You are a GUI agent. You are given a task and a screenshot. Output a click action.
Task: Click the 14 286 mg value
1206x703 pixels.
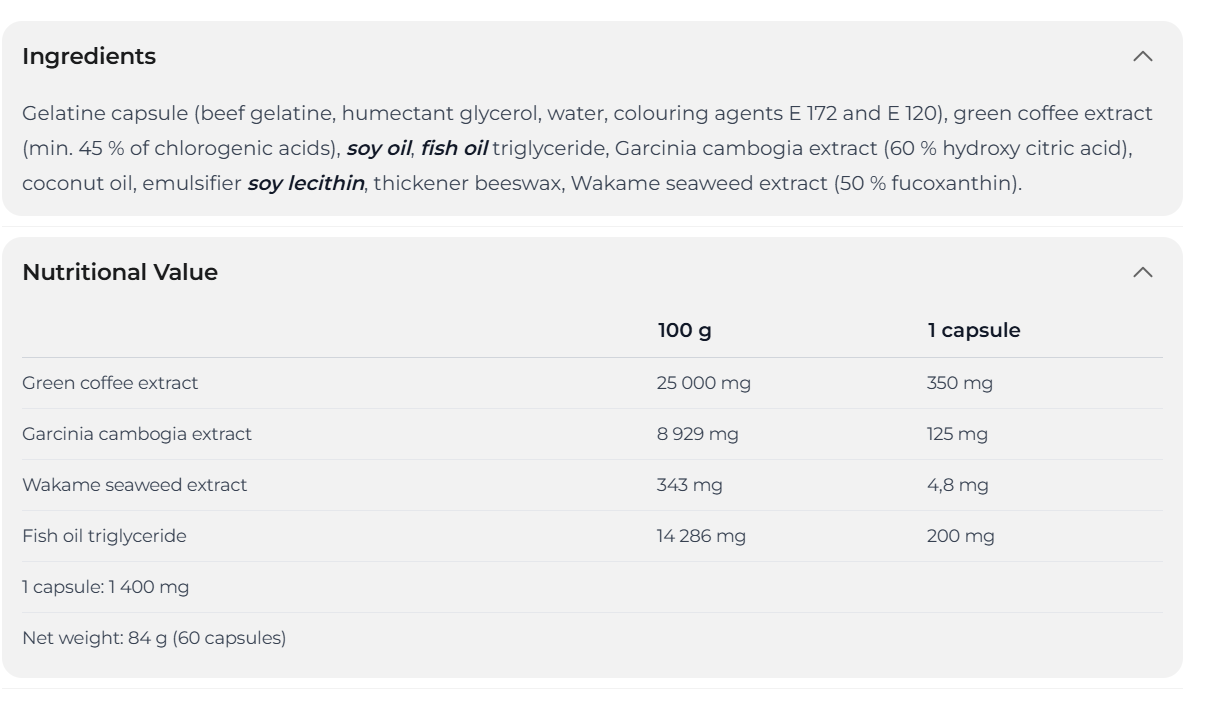[x=701, y=536]
